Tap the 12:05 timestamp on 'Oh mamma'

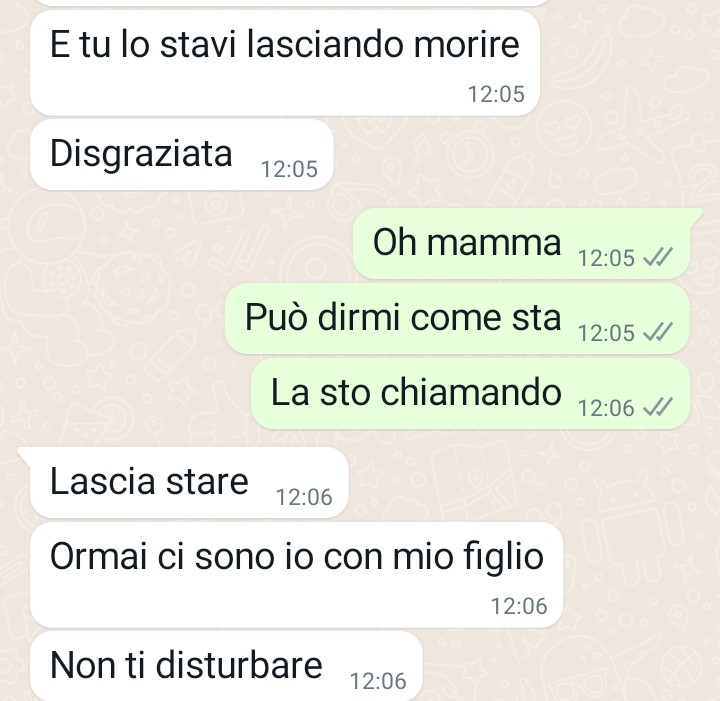pyautogui.click(x=606, y=258)
